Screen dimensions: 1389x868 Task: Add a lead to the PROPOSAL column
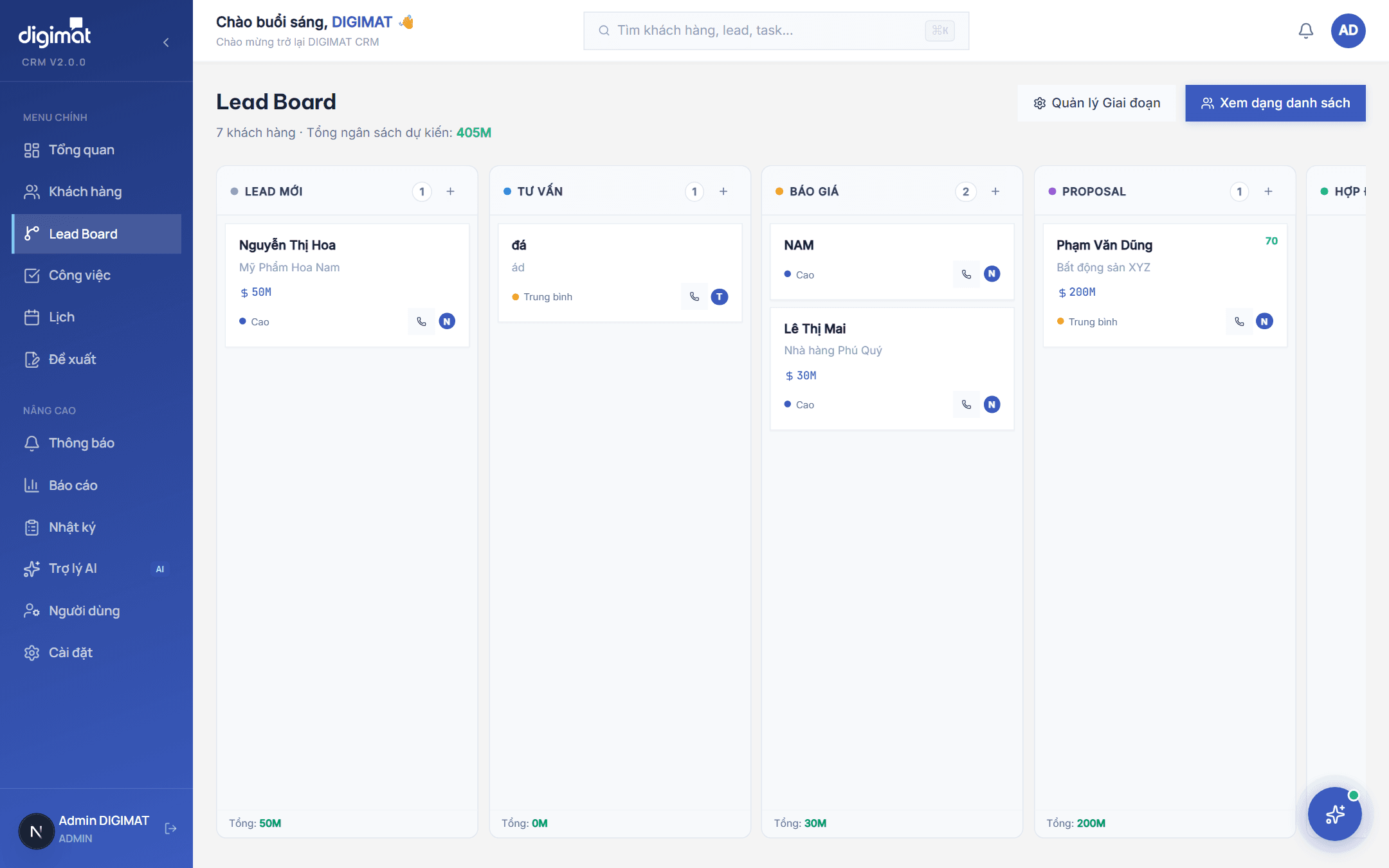pyautogui.click(x=1268, y=192)
